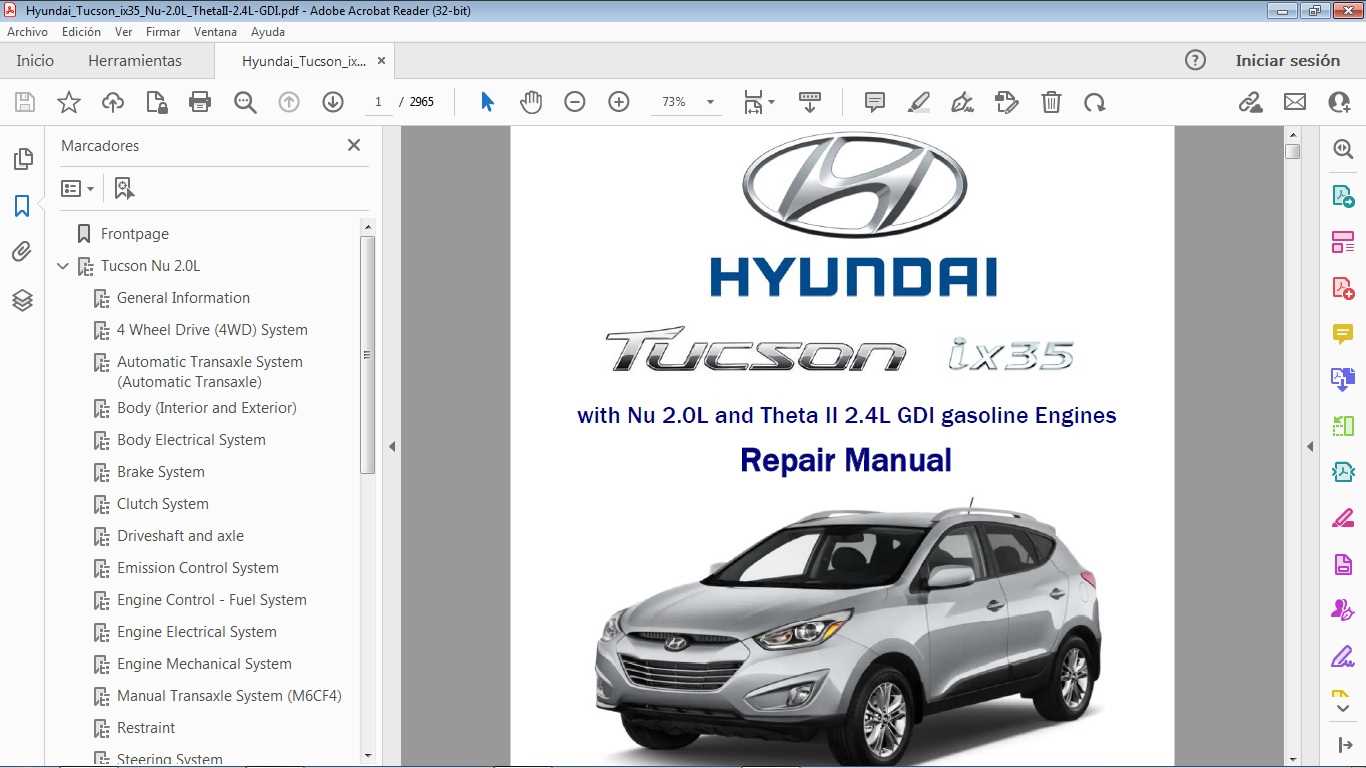Screen dimensions: 1366x768
Task: Zoom out with minus icon
Action: pyautogui.click(x=575, y=102)
